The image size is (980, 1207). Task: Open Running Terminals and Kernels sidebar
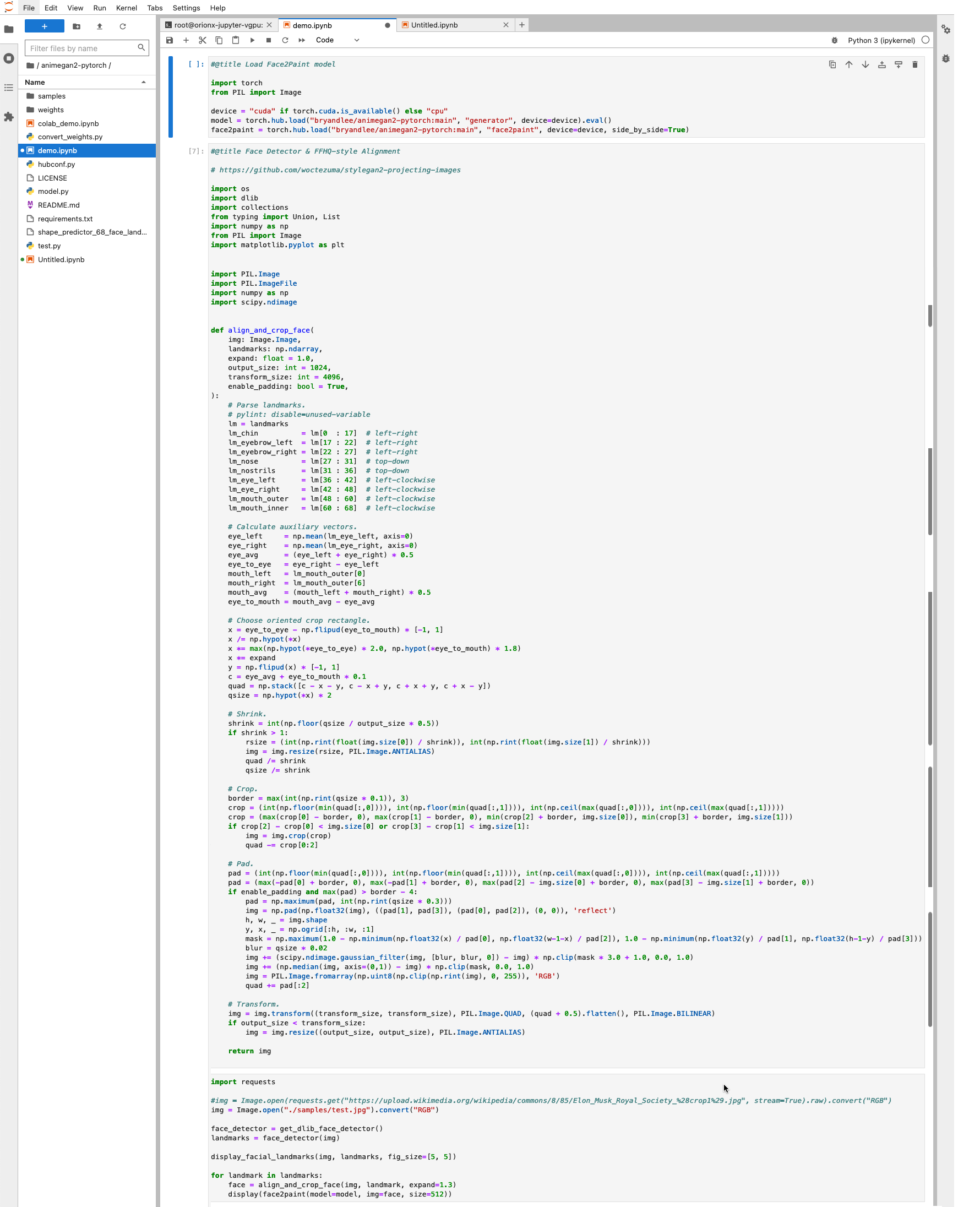8,58
